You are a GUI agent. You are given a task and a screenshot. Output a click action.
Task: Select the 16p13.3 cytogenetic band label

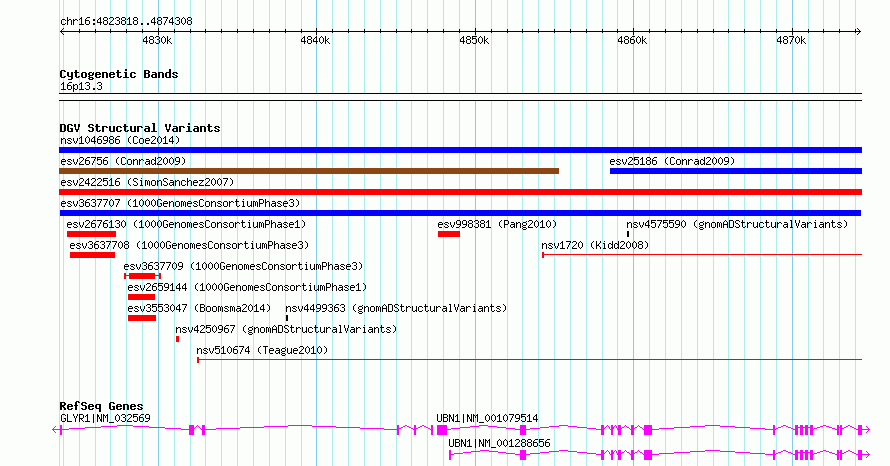(x=81, y=87)
